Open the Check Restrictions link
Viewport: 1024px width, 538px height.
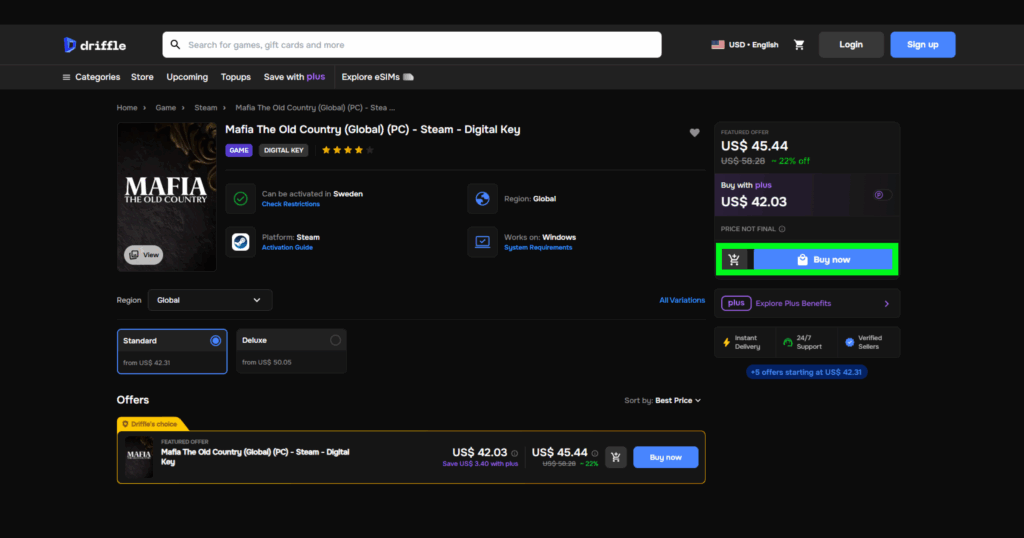click(x=291, y=204)
